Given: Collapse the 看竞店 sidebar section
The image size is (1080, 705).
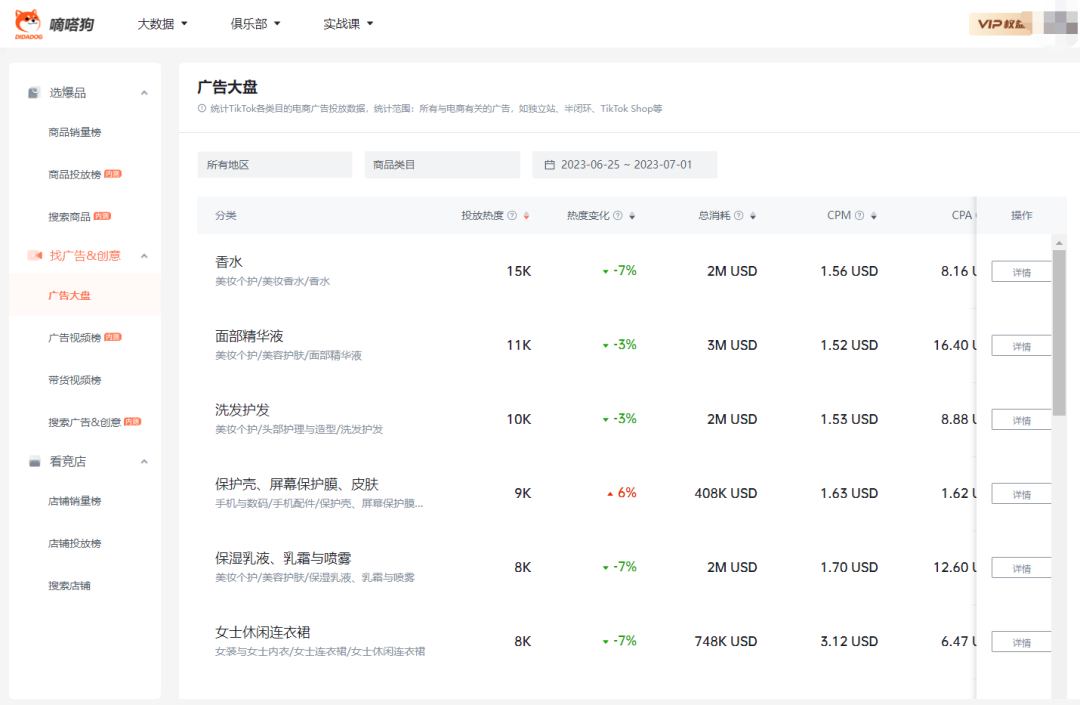Looking at the screenshot, I should point(144,462).
